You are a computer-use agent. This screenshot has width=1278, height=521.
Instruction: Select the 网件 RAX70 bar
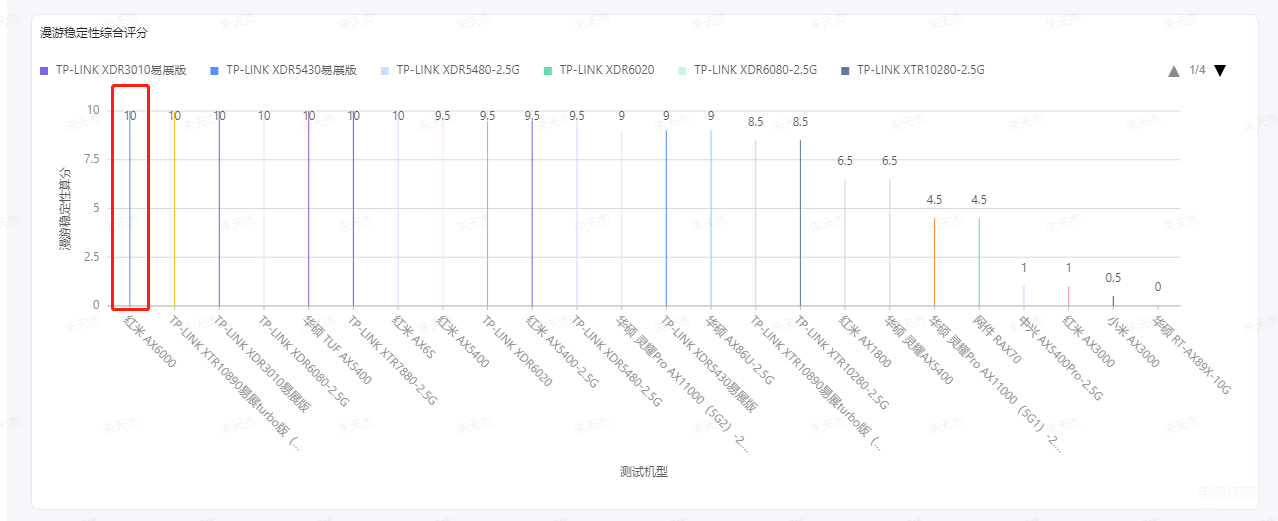pos(979,261)
